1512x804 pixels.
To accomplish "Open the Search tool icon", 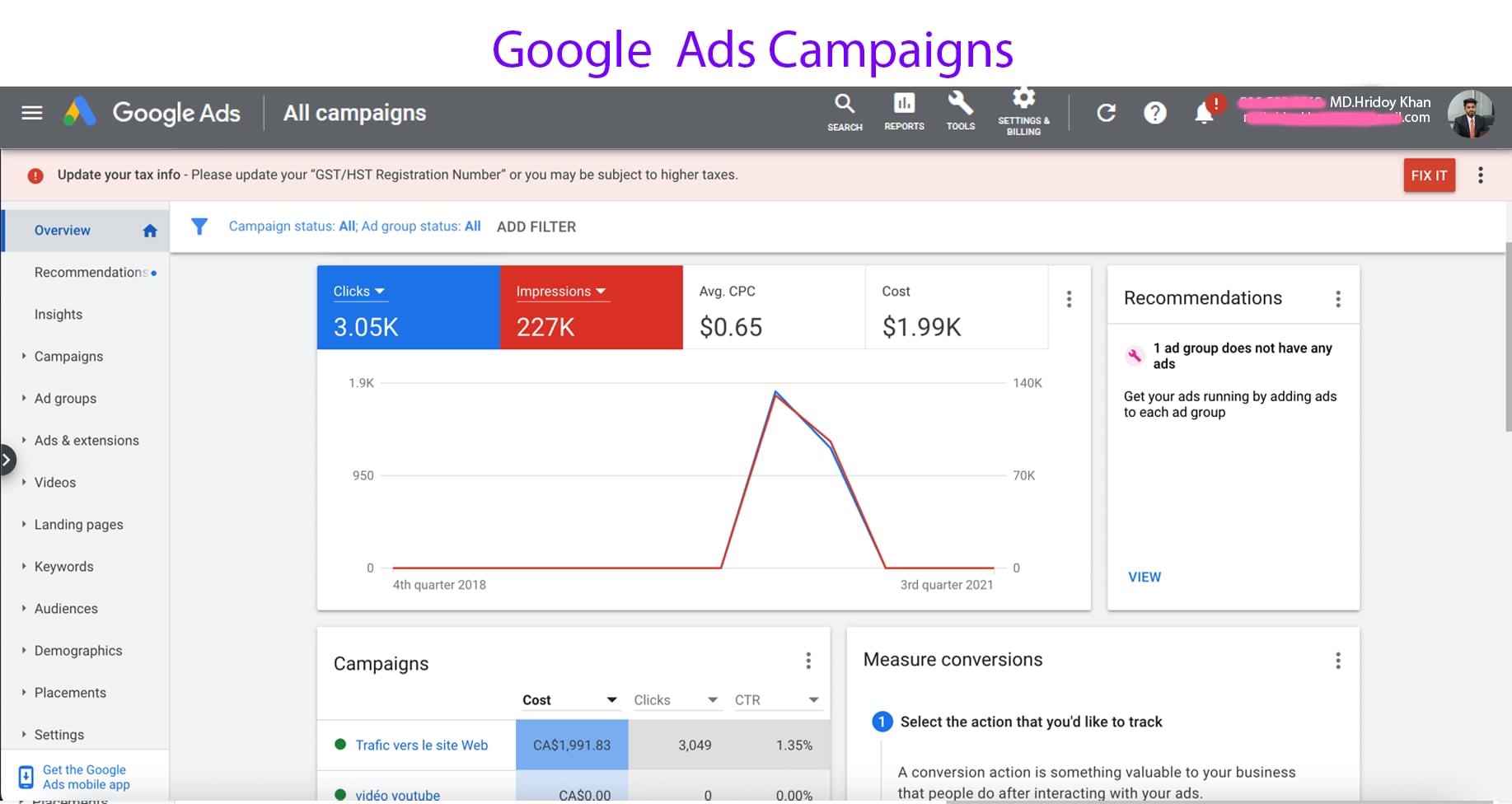I will tap(845, 112).
